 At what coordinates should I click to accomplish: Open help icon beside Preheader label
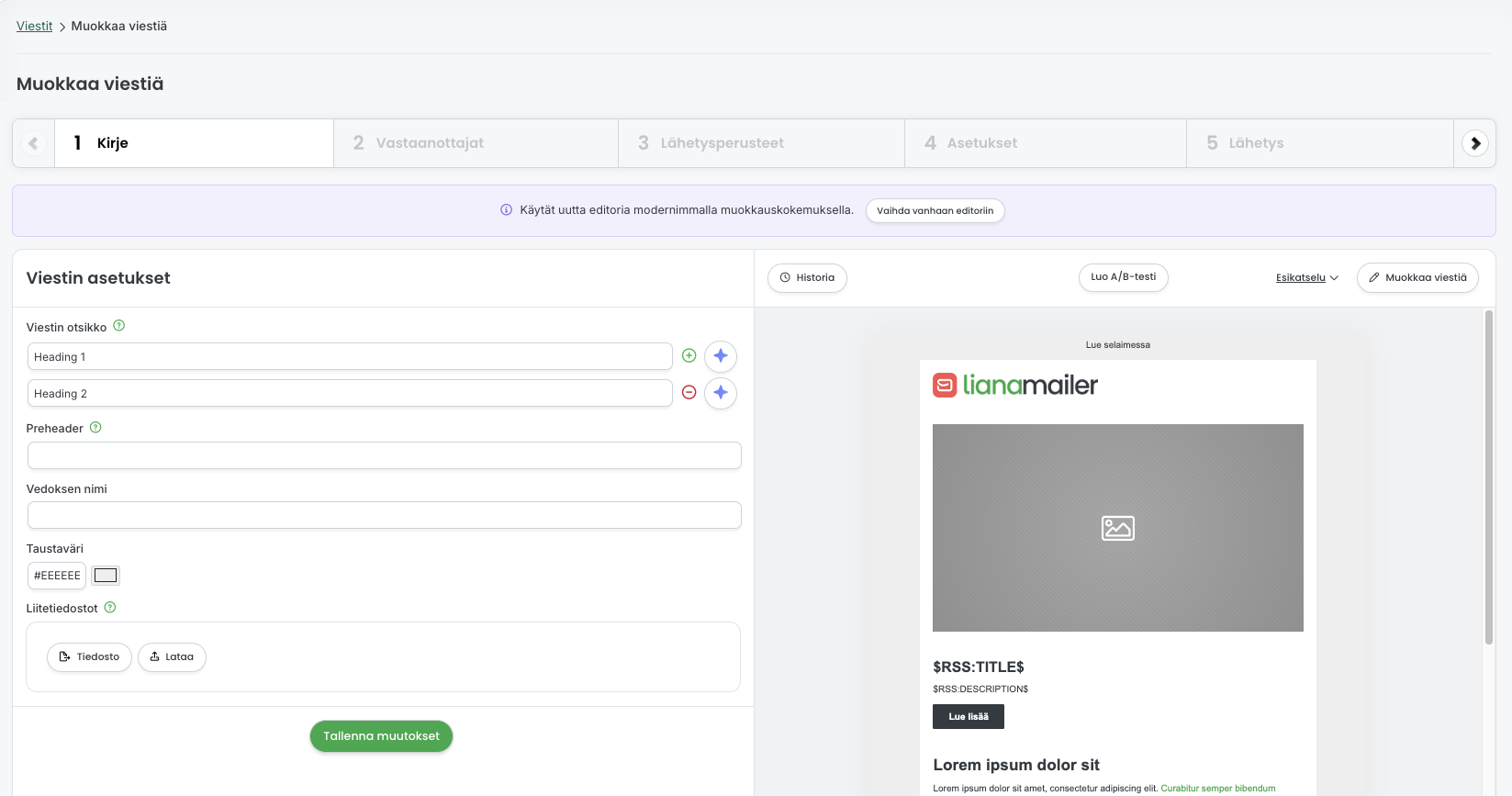(x=95, y=428)
